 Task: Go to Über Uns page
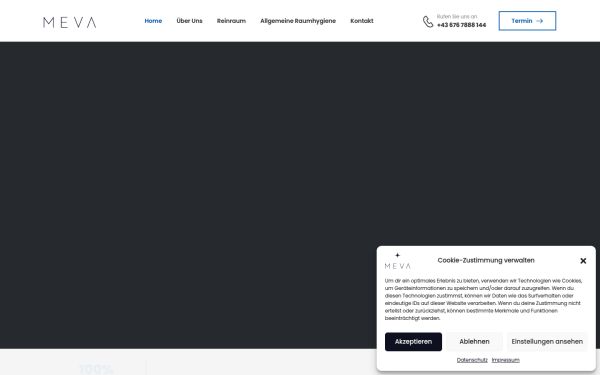(x=189, y=21)
